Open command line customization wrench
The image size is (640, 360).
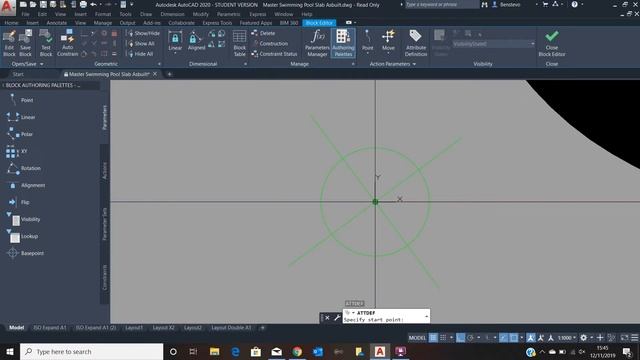[x=337, y=318]
